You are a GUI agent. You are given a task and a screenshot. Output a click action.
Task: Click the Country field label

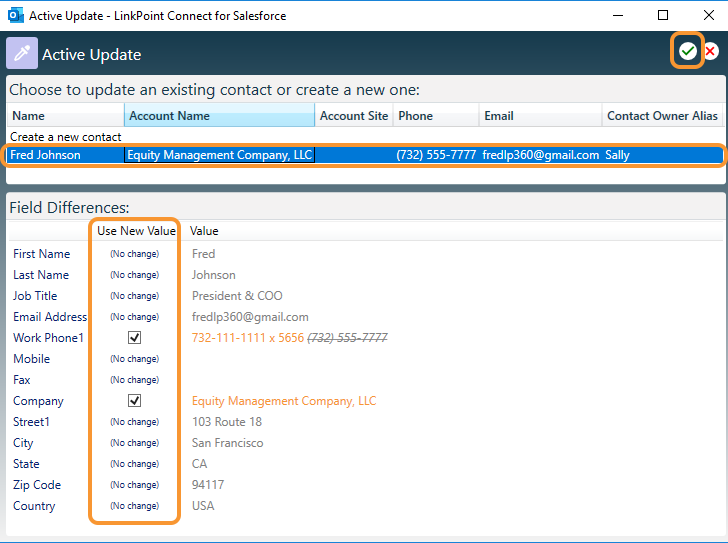34,506
